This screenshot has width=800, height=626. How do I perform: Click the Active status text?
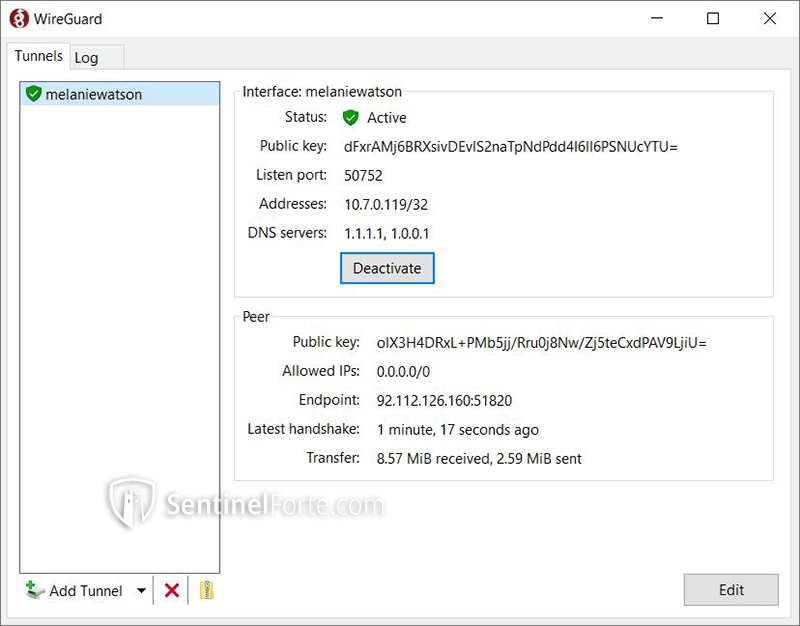387,118
